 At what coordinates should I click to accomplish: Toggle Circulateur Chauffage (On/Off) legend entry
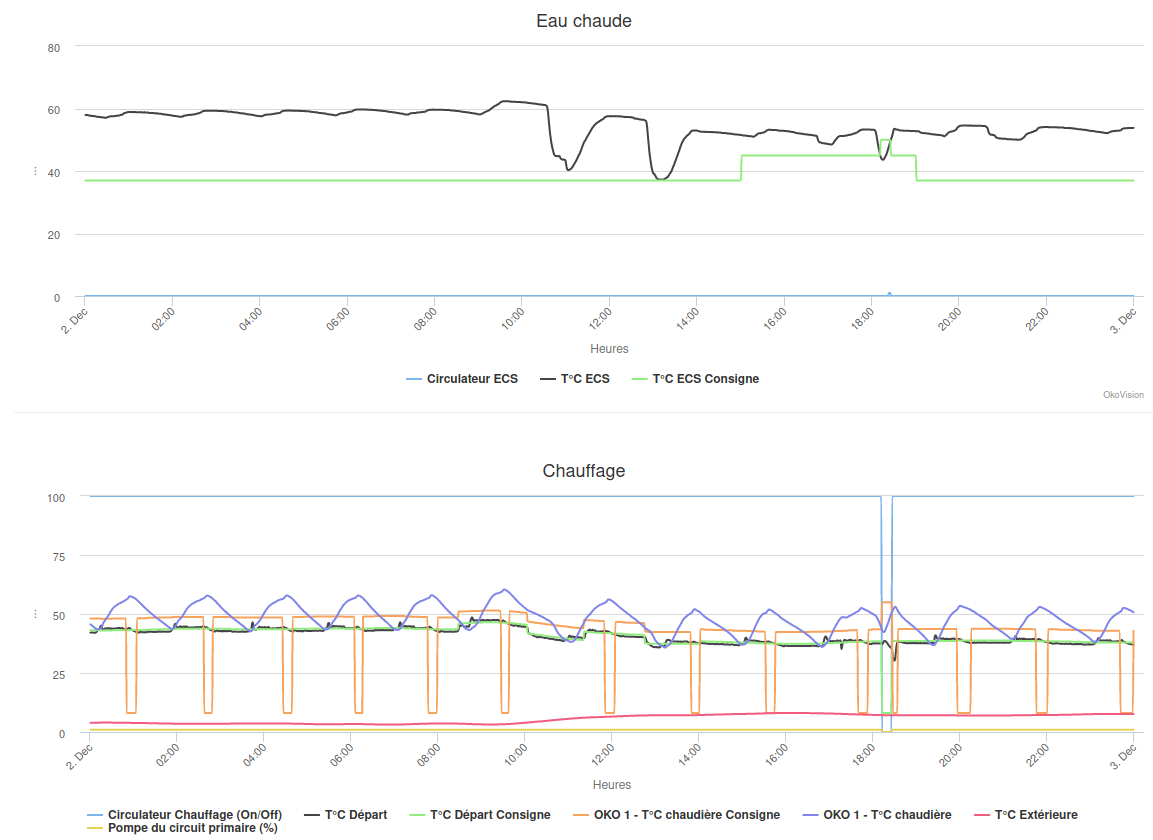click(x=184, y=814)
